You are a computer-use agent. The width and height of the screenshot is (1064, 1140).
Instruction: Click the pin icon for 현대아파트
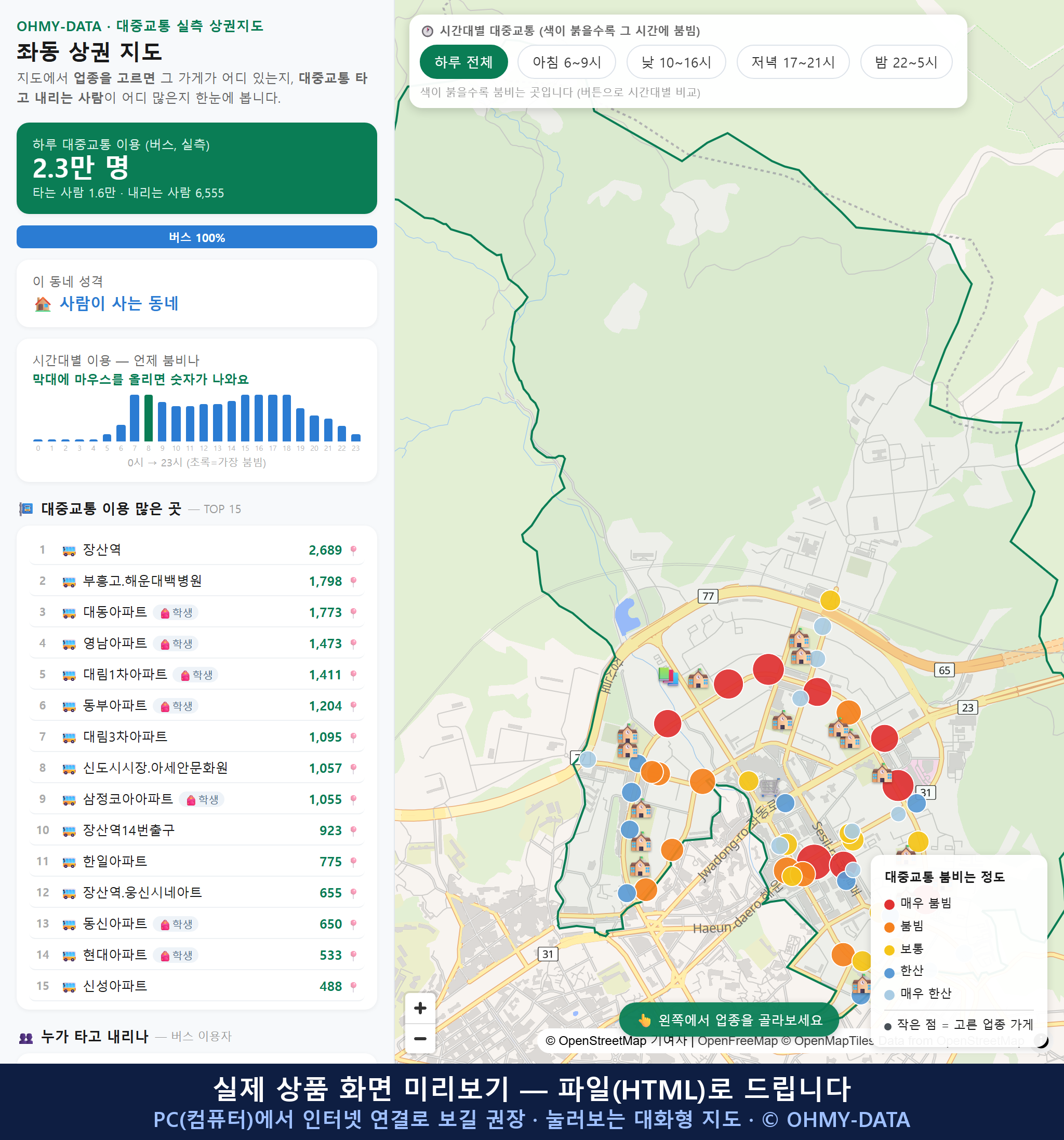[353, 955]
